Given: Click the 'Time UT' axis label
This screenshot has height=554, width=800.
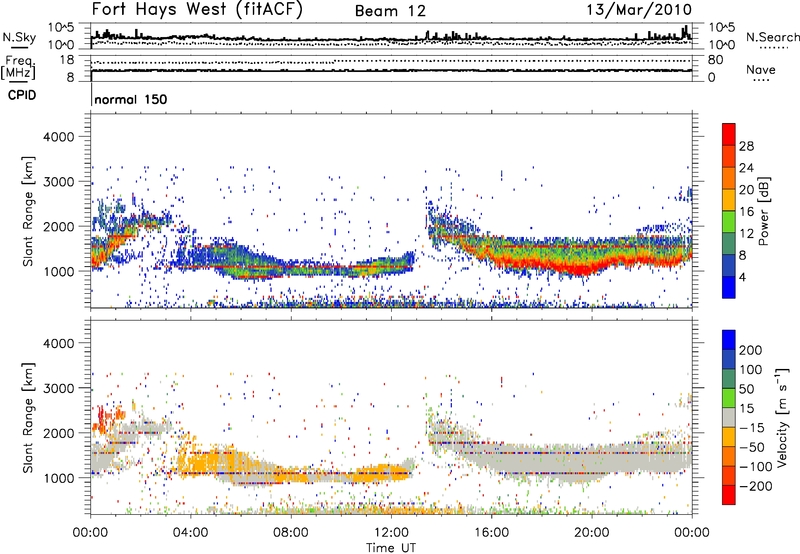Looking at the screenshot, I should [391, 548].
